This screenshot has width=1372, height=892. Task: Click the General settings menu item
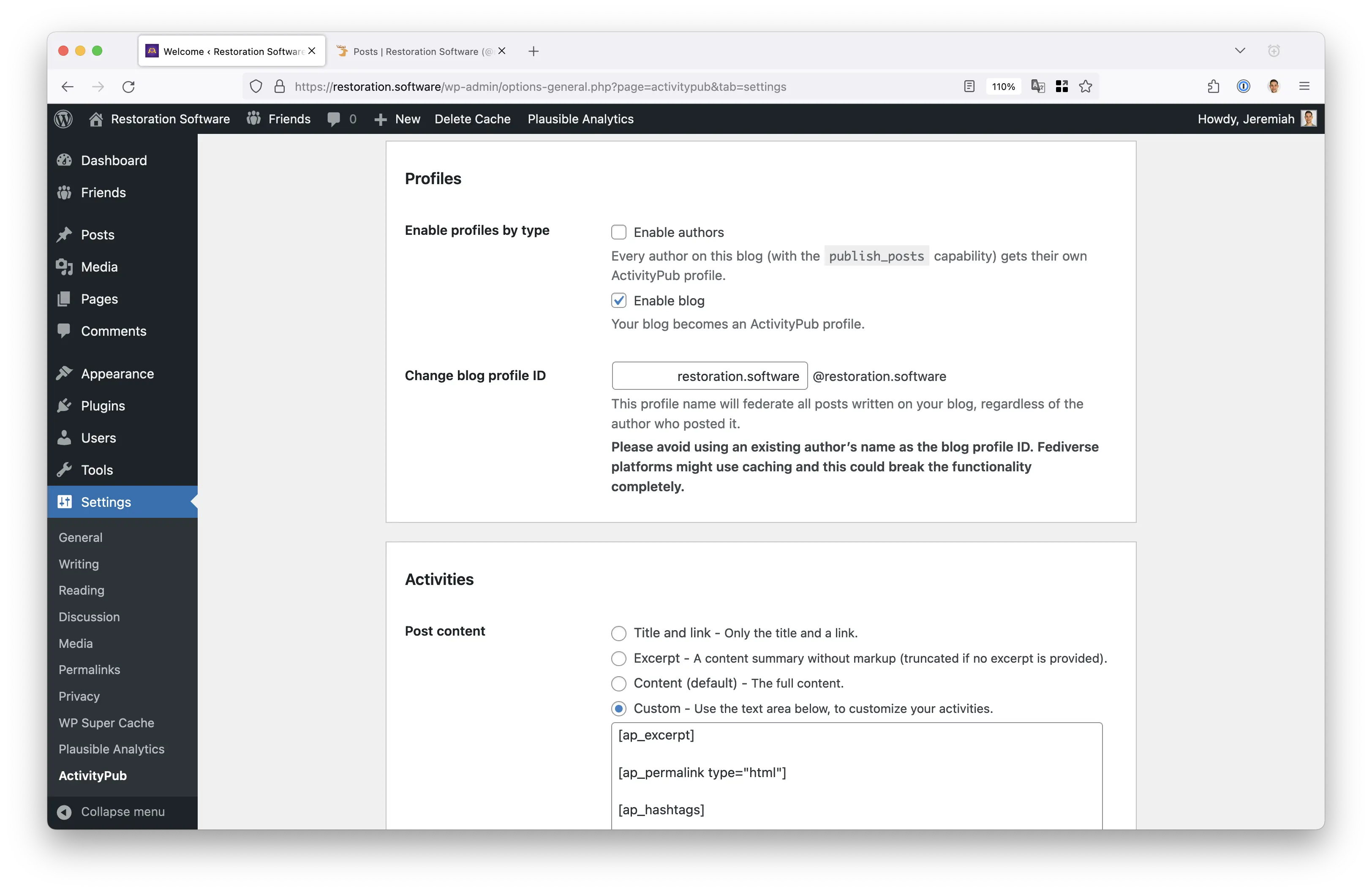(x=80, y=535)
